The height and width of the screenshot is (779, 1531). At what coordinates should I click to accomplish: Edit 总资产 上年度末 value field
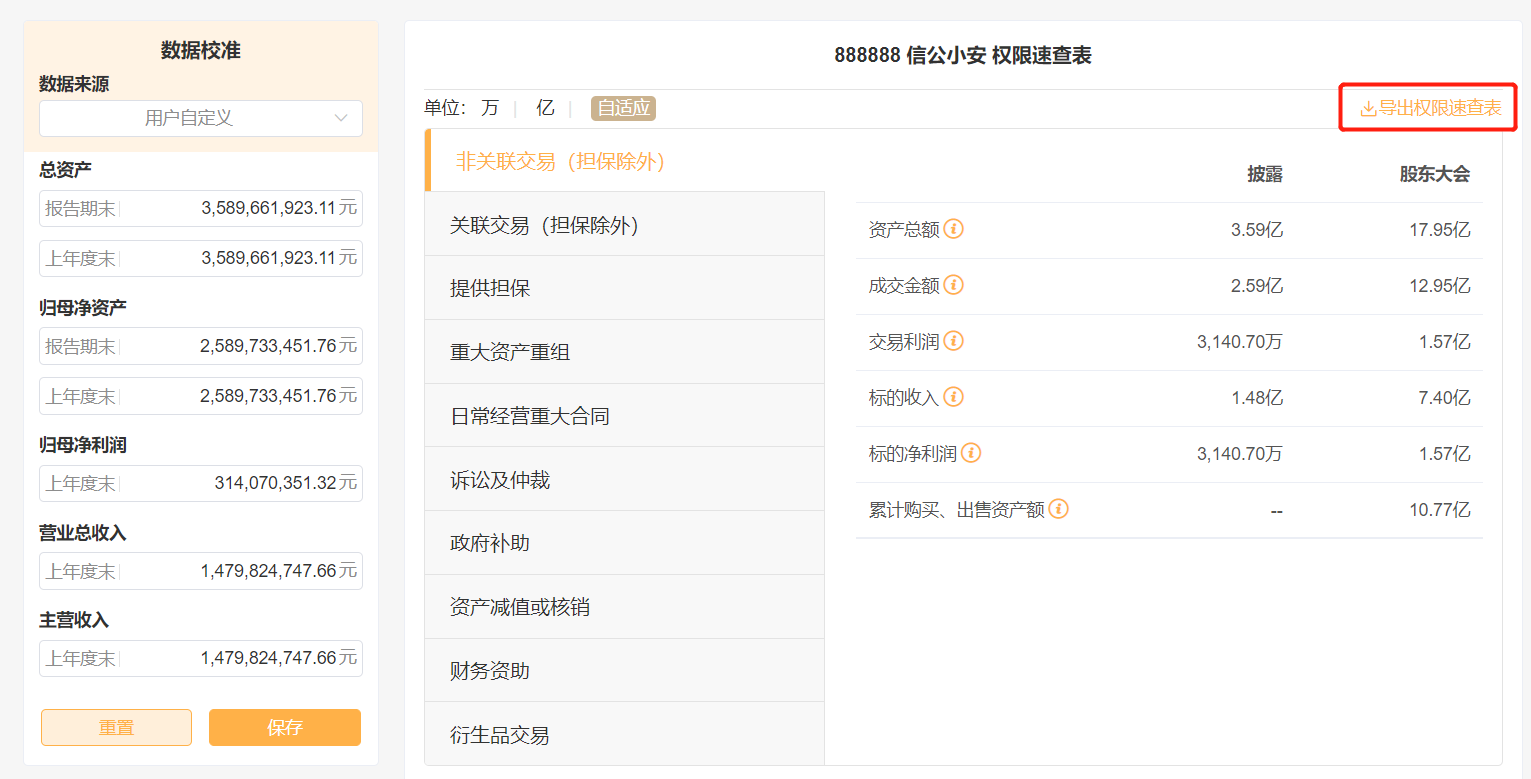click(201, 258)
